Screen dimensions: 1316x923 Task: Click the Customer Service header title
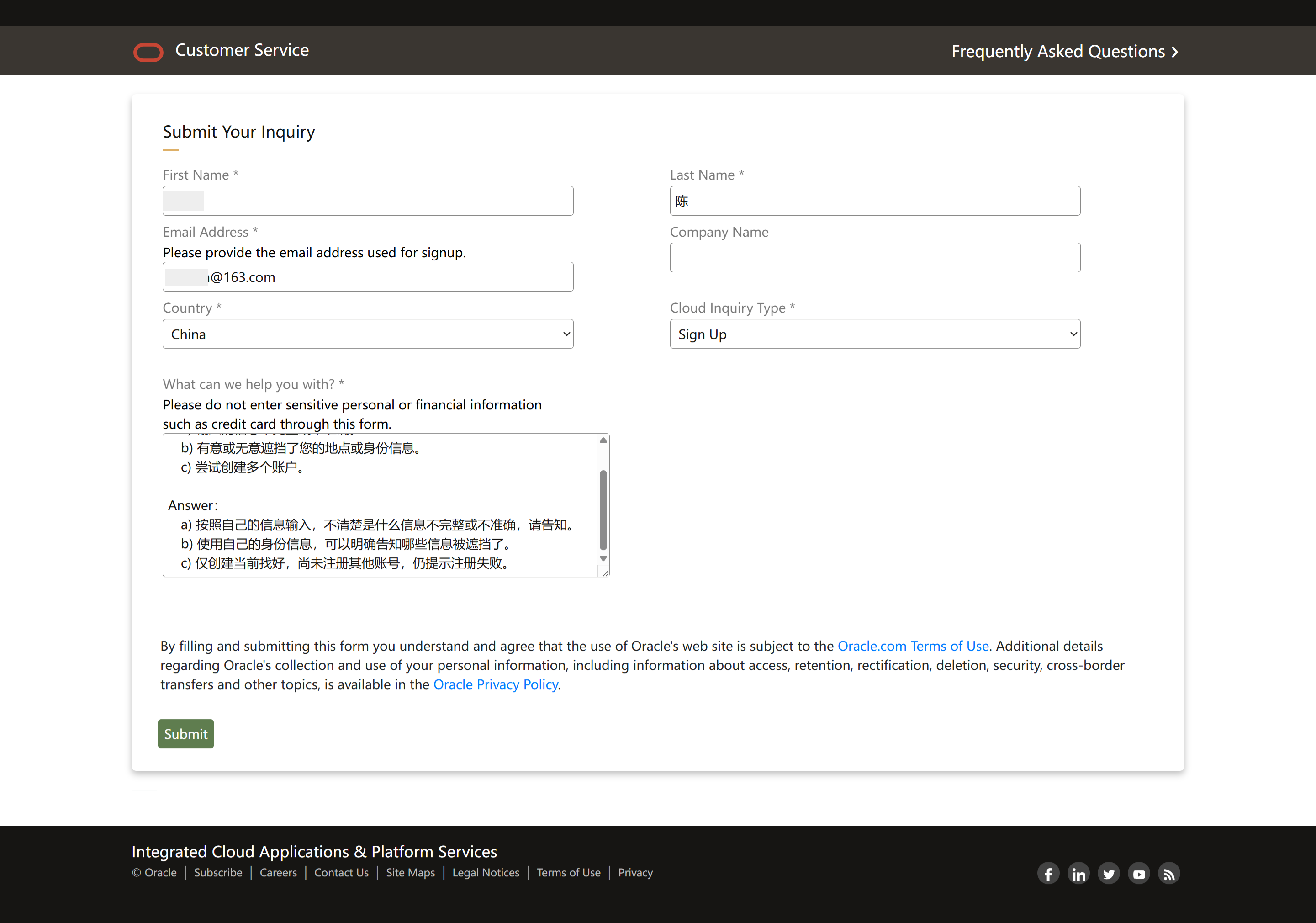[242, 50]
